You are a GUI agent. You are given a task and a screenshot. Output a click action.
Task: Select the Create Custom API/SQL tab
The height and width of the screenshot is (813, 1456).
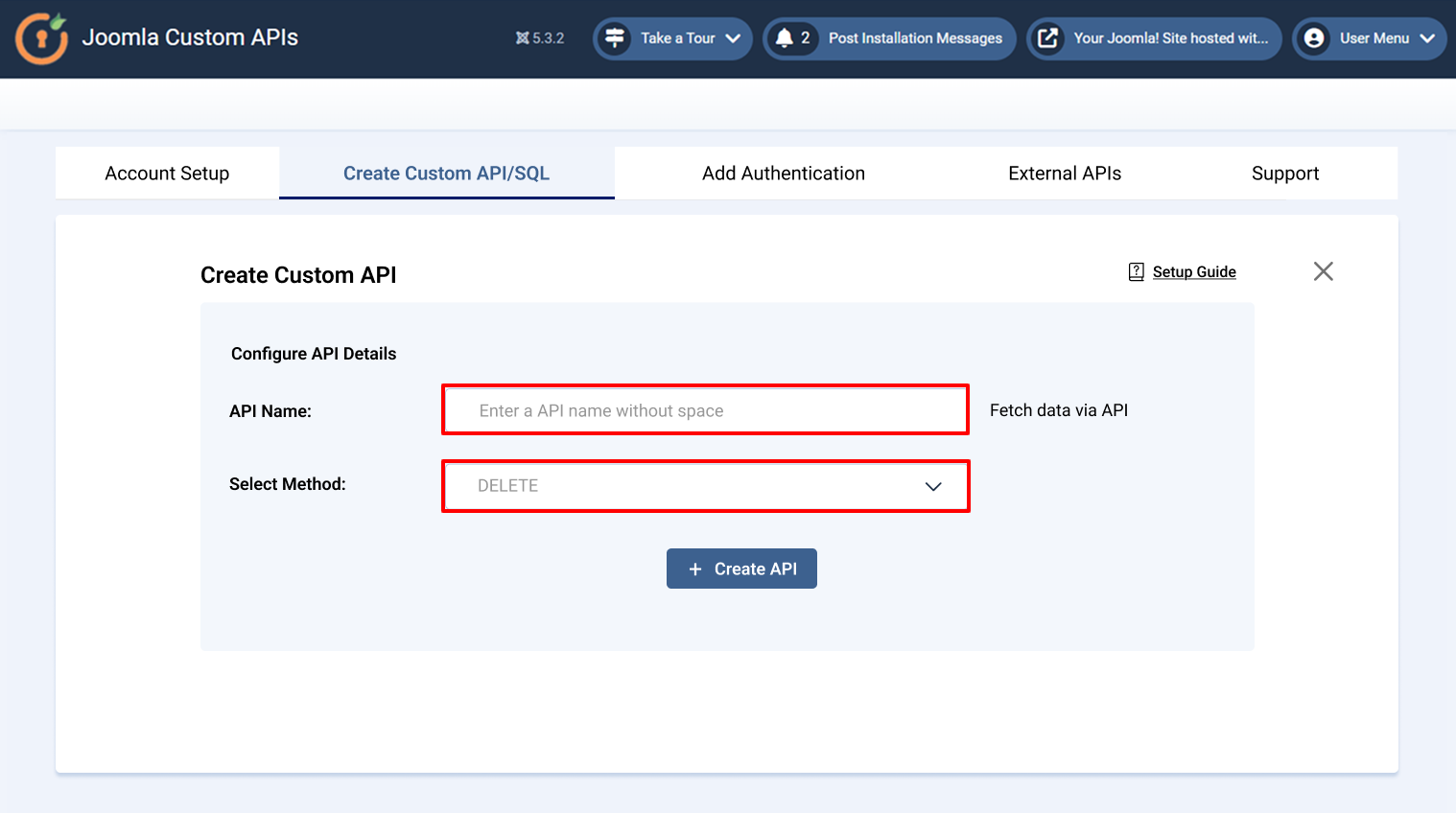[446, 174]
